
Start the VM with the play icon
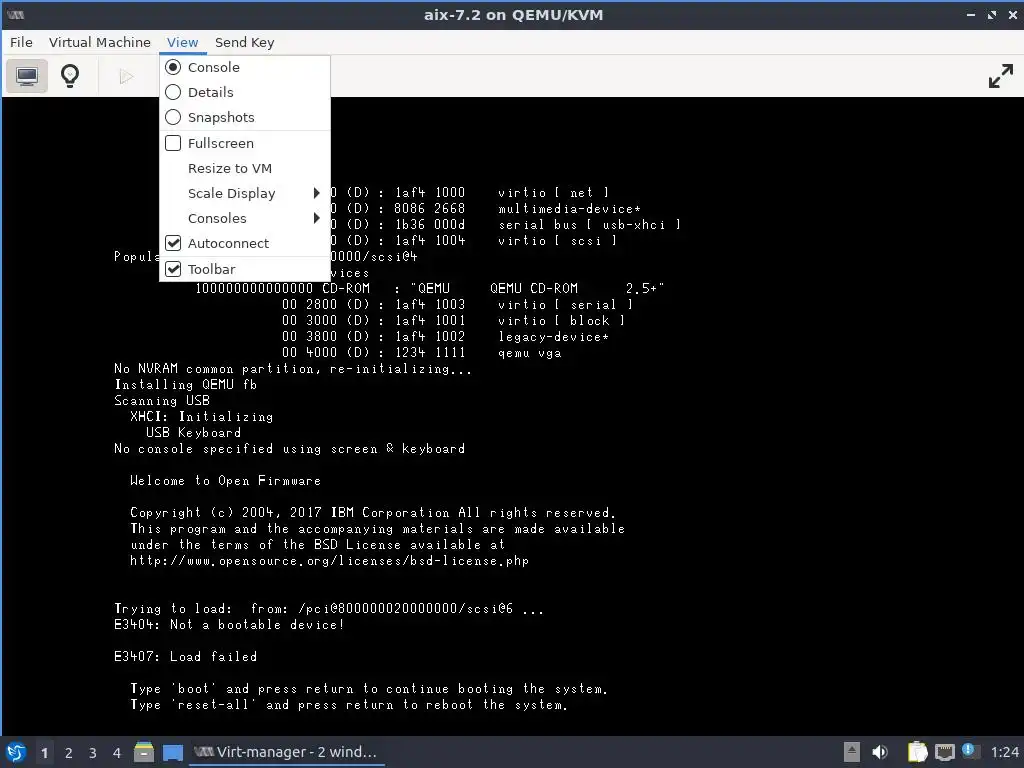[x=126, y=76]
